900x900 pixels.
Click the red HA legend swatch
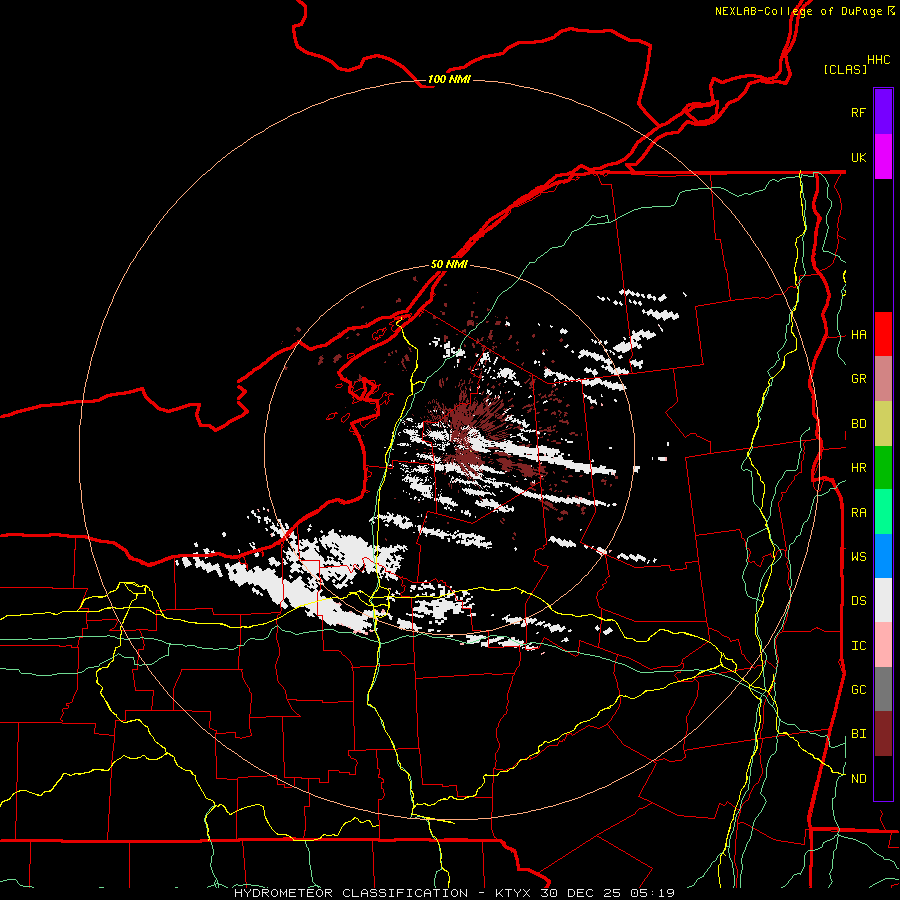coord(883,334)
